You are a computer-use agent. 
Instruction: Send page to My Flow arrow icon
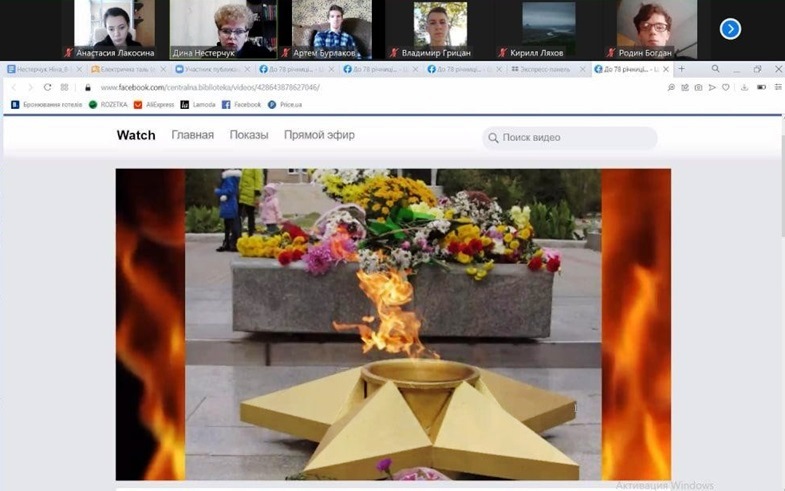point(712,87)
